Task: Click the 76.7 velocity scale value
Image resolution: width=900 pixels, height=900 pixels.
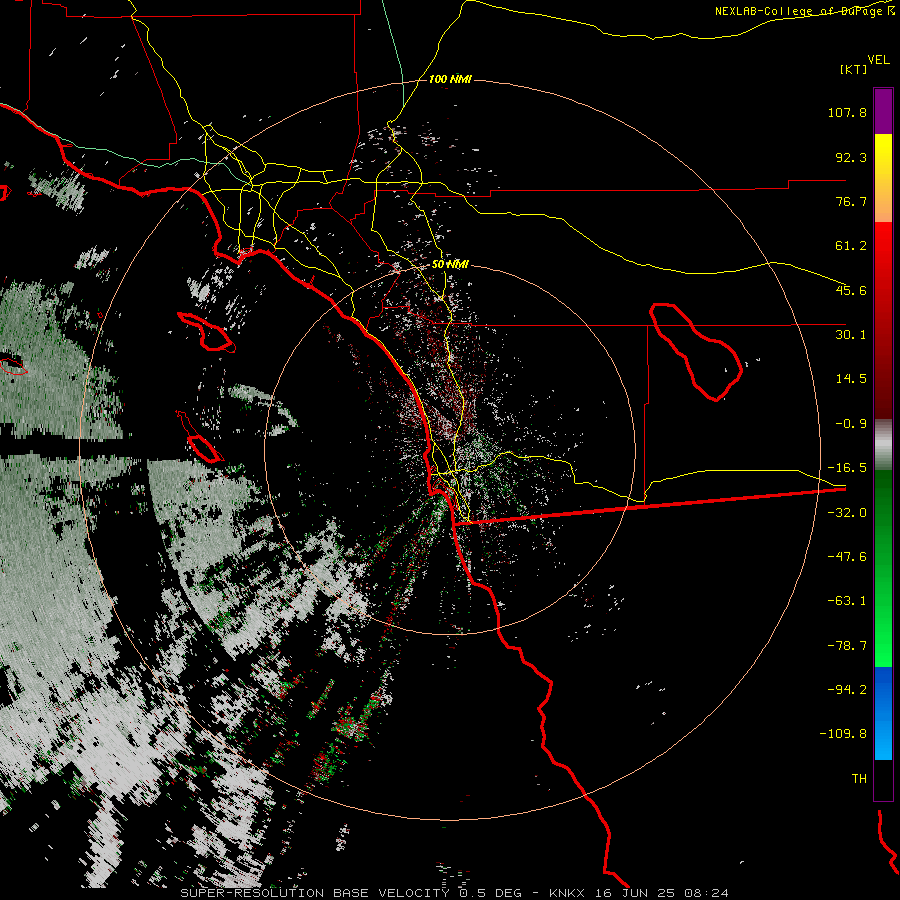Action: pyautogui.click(x=851, y=201)
